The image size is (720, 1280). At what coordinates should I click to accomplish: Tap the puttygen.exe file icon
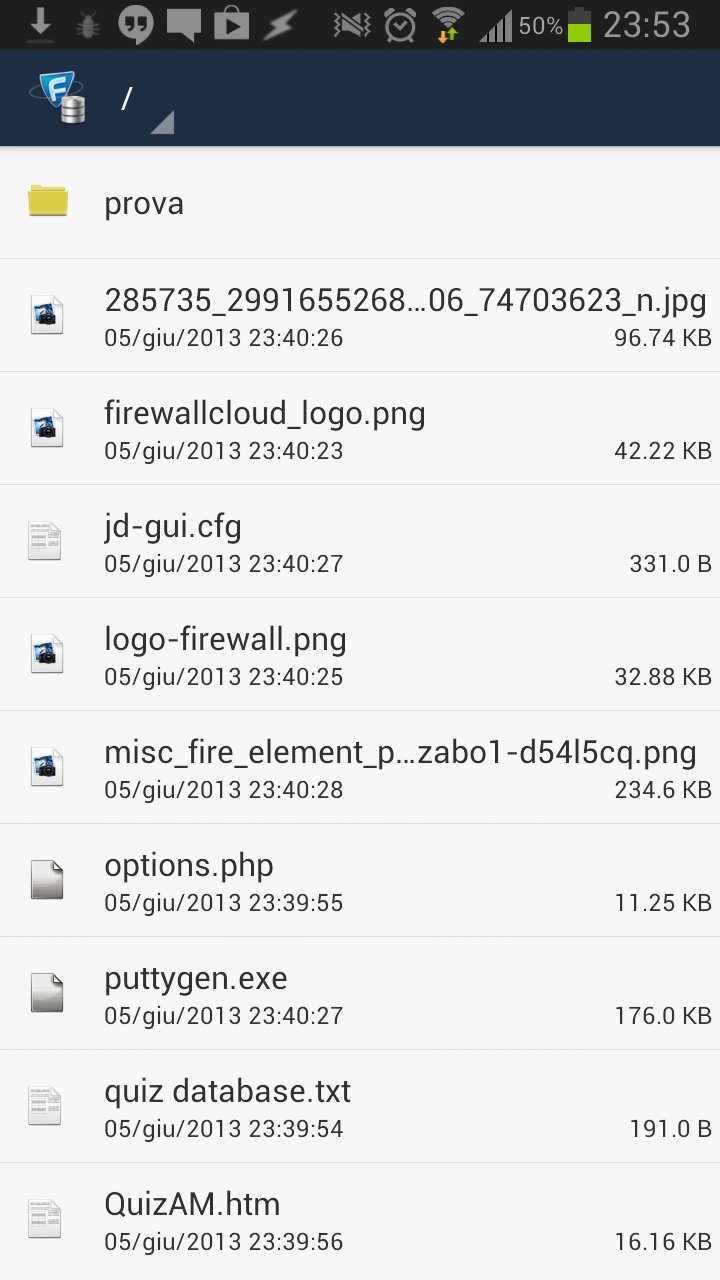pos(46,994)
